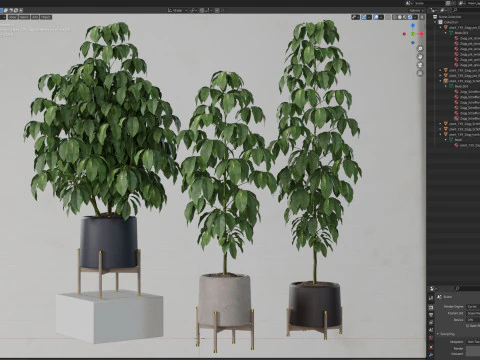Open the Object properties tab
This screenshot has width=480, height=360.
(431, 347)
